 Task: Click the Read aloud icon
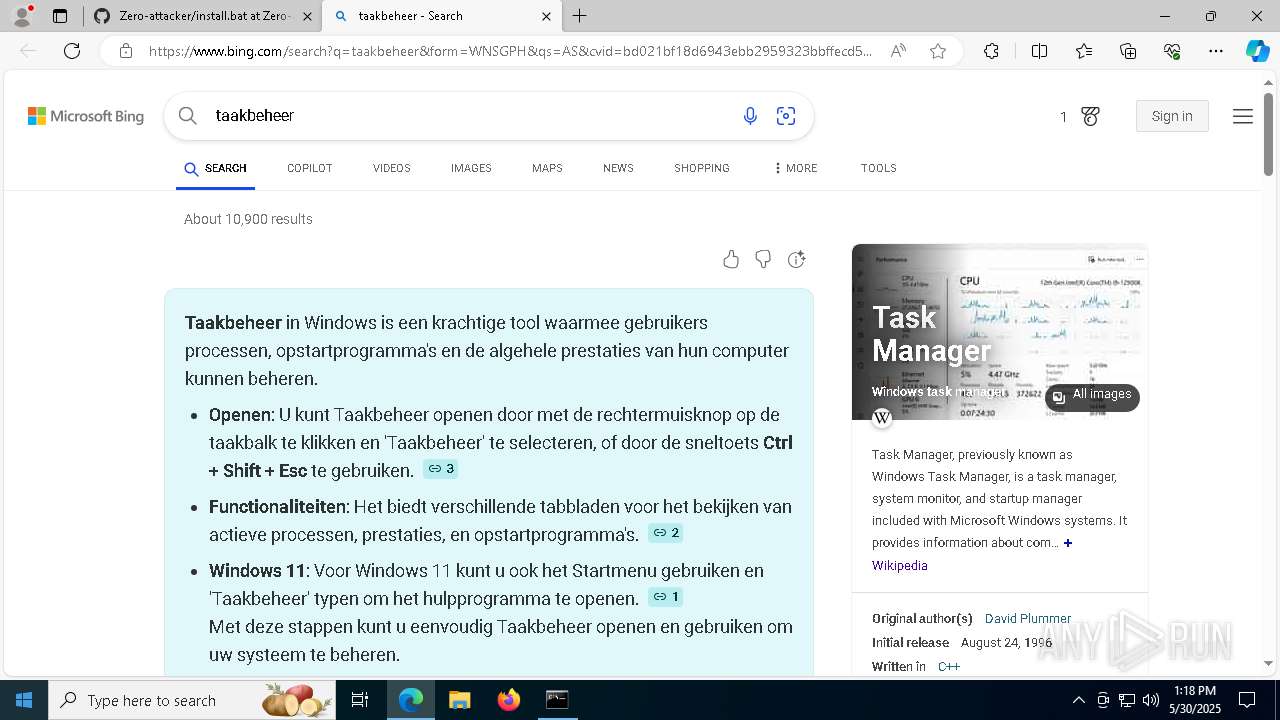898,51
